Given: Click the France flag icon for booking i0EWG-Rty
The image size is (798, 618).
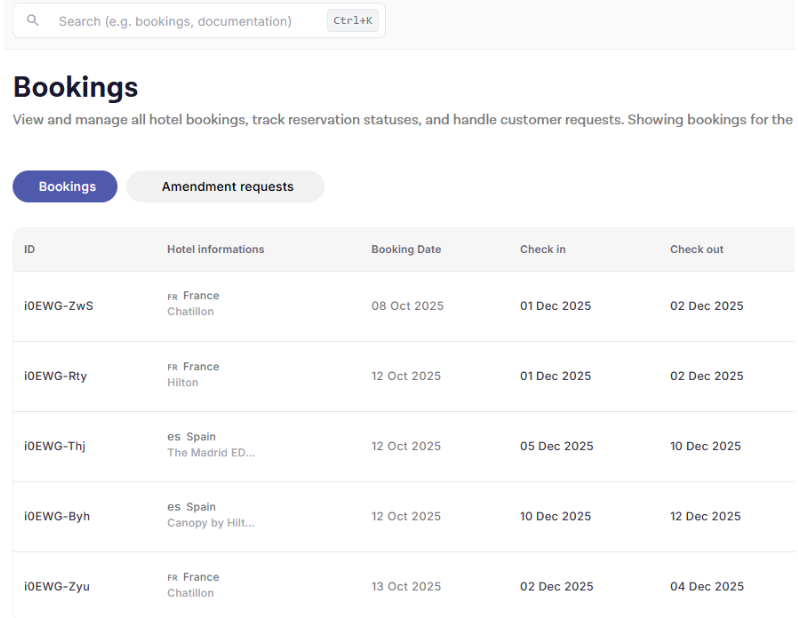Looking at the screenshot, I should point(172,367).
